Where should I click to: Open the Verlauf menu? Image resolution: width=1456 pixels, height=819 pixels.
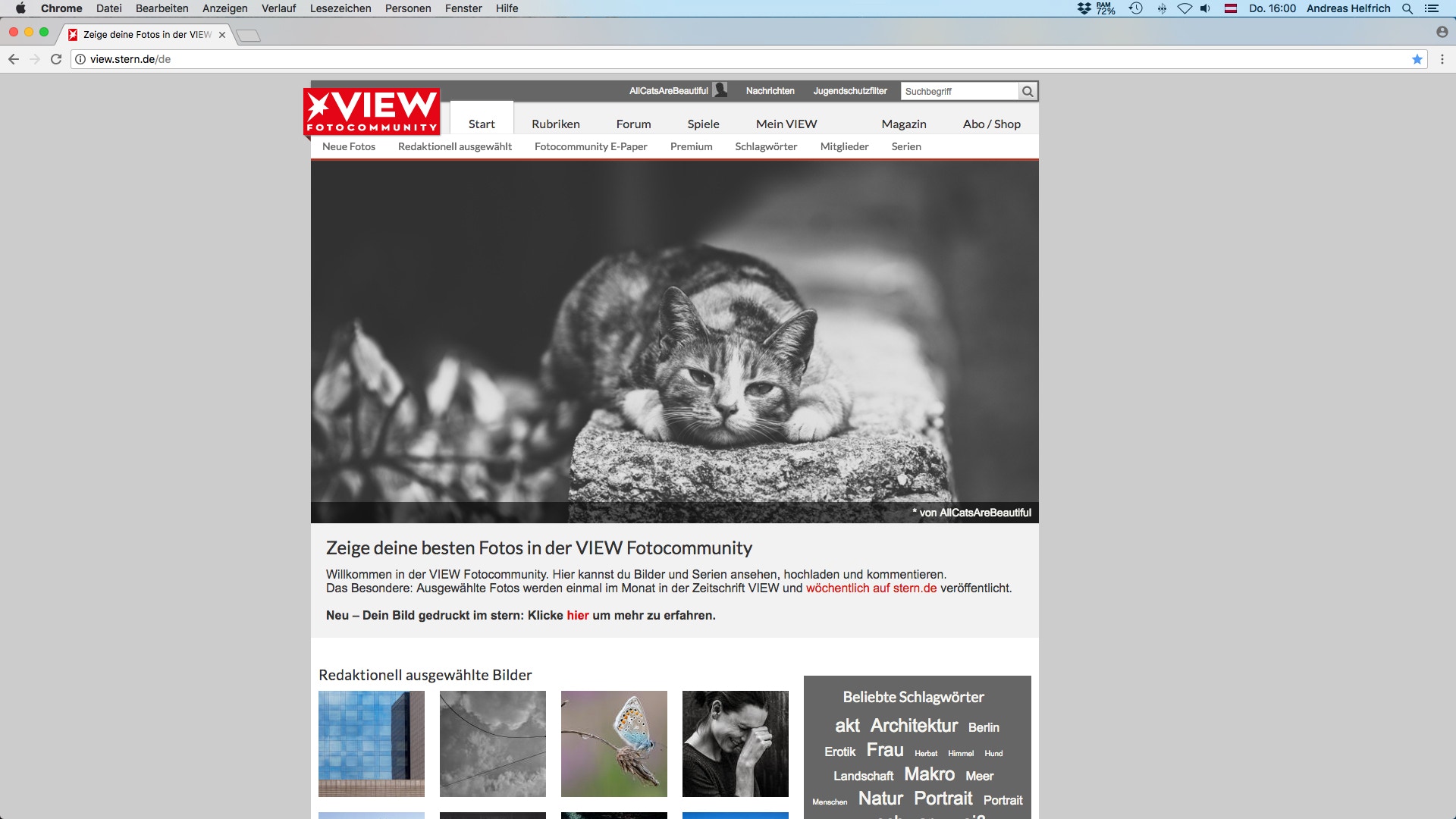pos(278,8)
